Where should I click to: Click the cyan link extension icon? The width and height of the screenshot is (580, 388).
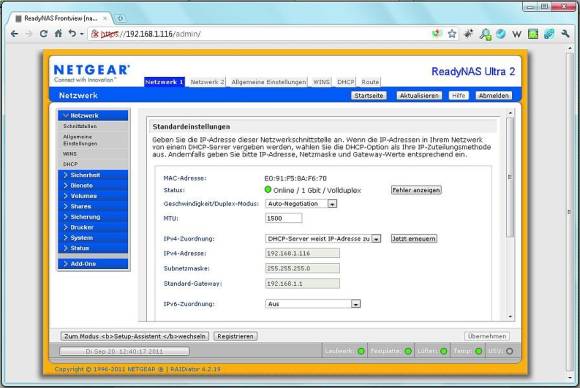pyautogui.click(x=549, y=34)
